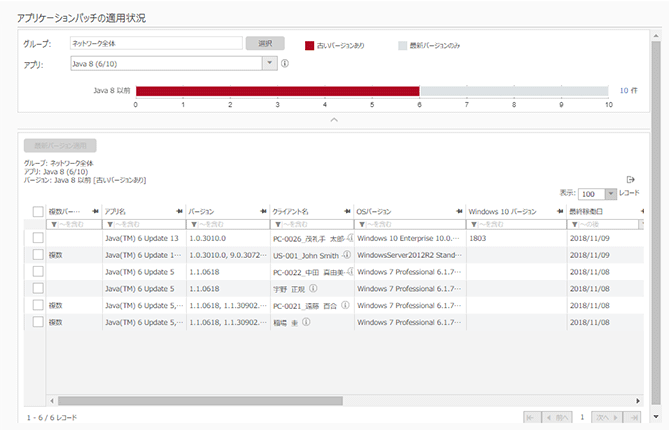This screenshot has height=431, width=670.
Task: Pin the アプリ名 column using its arrow icon
Action: tap(180, 211)
